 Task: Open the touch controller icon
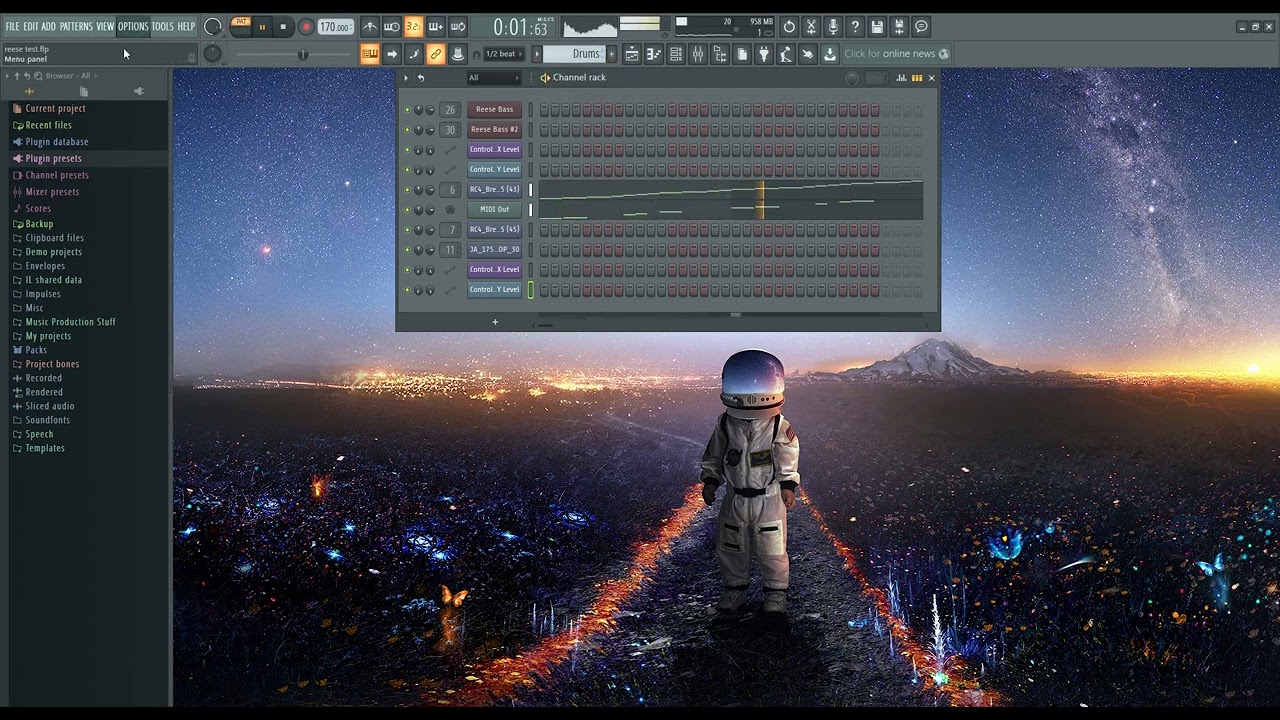pyautogui.click(x=808, y=54)
